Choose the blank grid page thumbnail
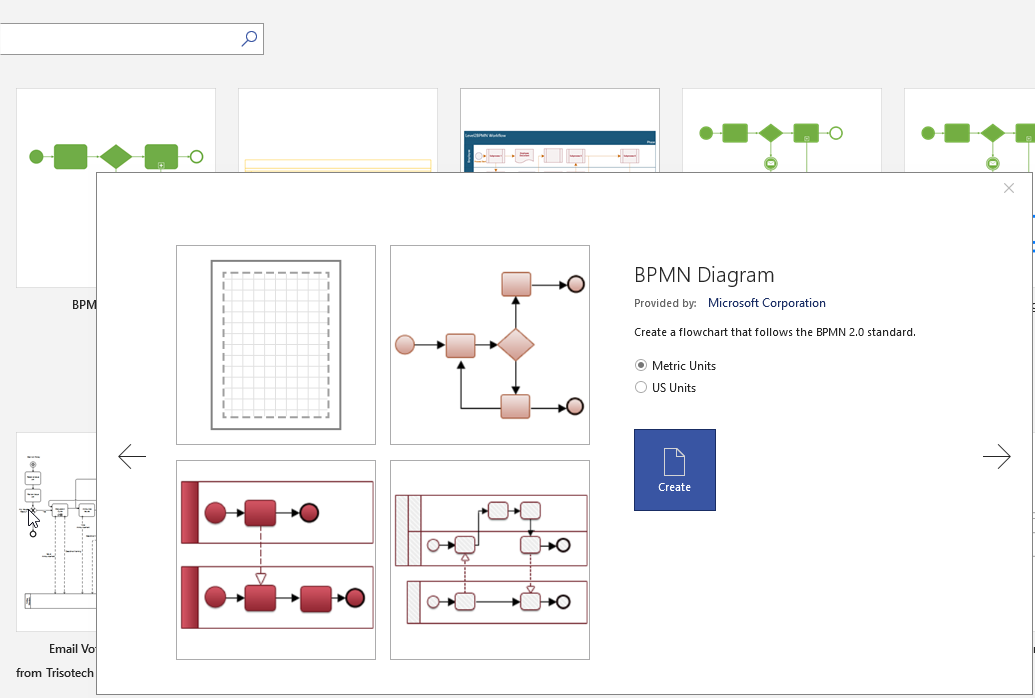The image size is (1035, 698). click(276, 345)
